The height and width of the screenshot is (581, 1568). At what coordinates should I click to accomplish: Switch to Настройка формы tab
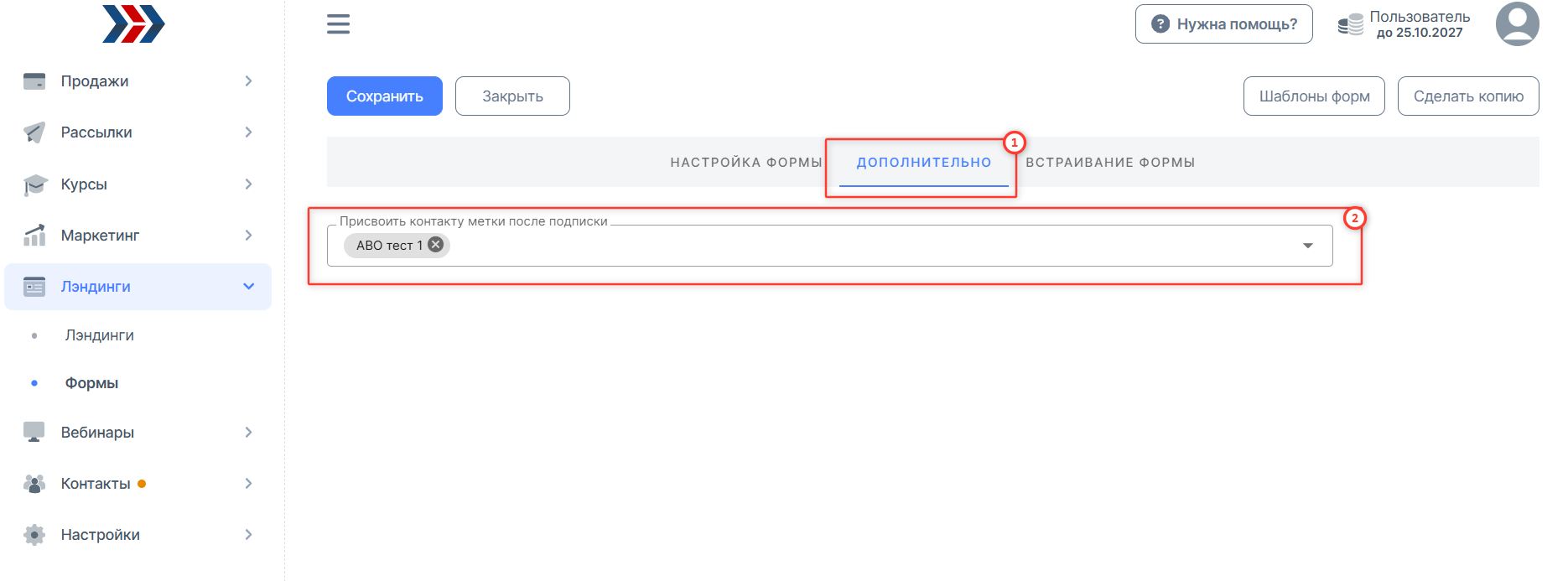tap(746, 163)
